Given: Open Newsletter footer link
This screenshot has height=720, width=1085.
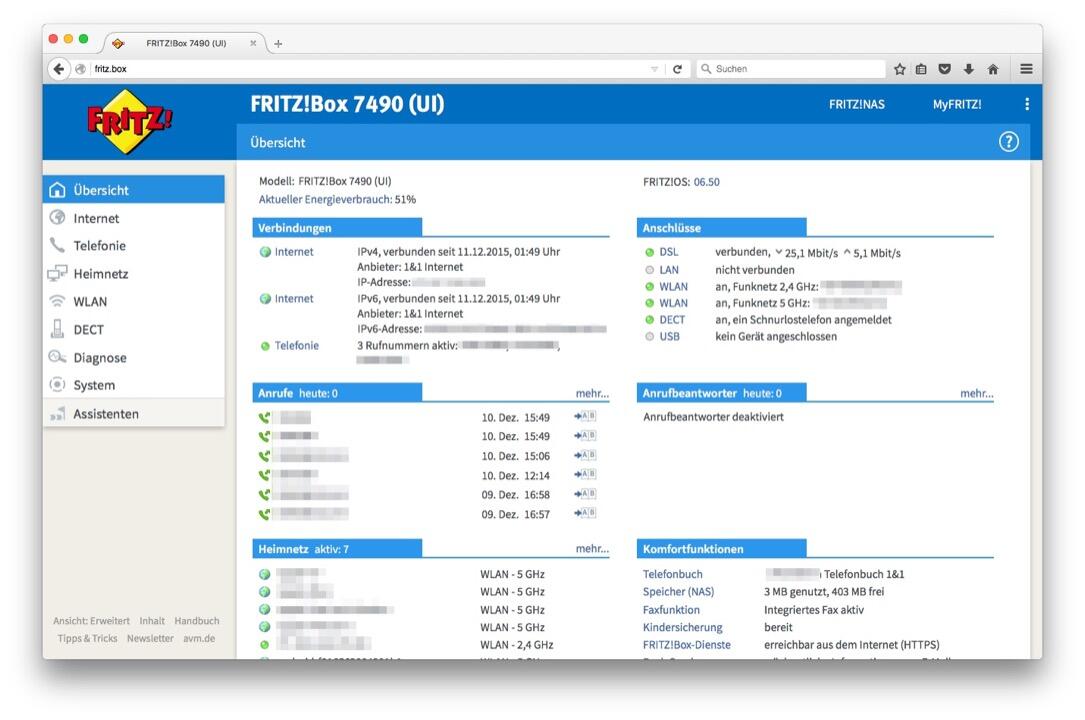Looking at the screenshot, I should pos(150,638).
